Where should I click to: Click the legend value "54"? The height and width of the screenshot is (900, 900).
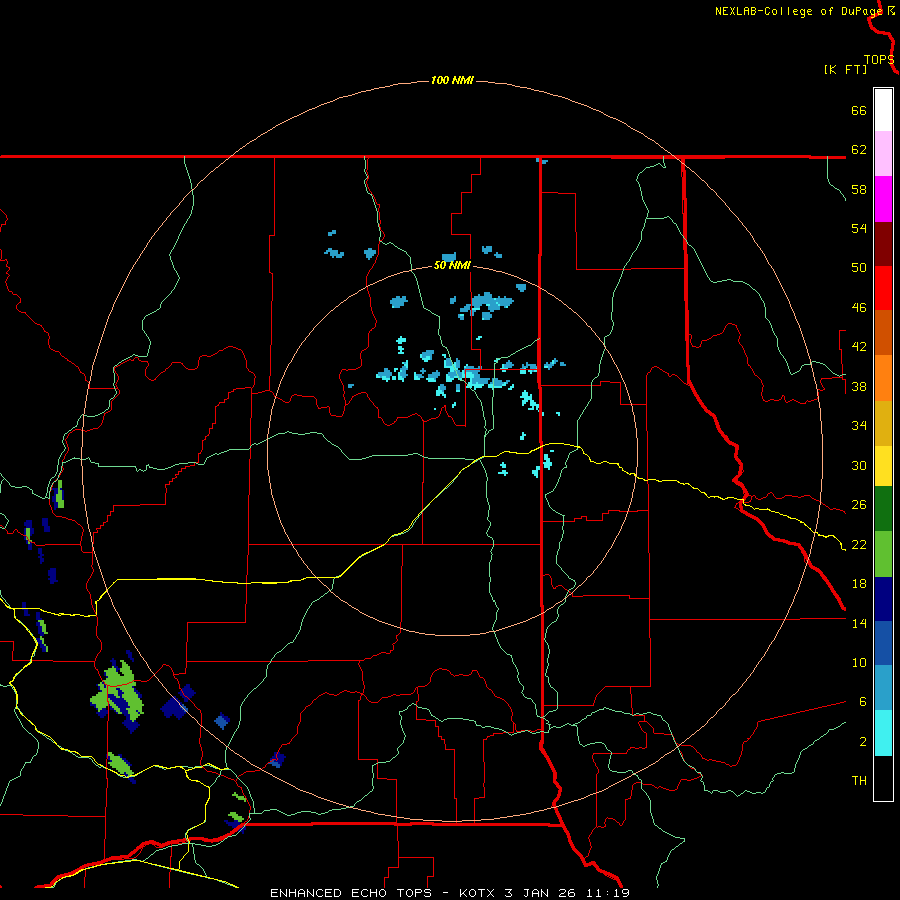pyautogui.click(x=859, y=228)
